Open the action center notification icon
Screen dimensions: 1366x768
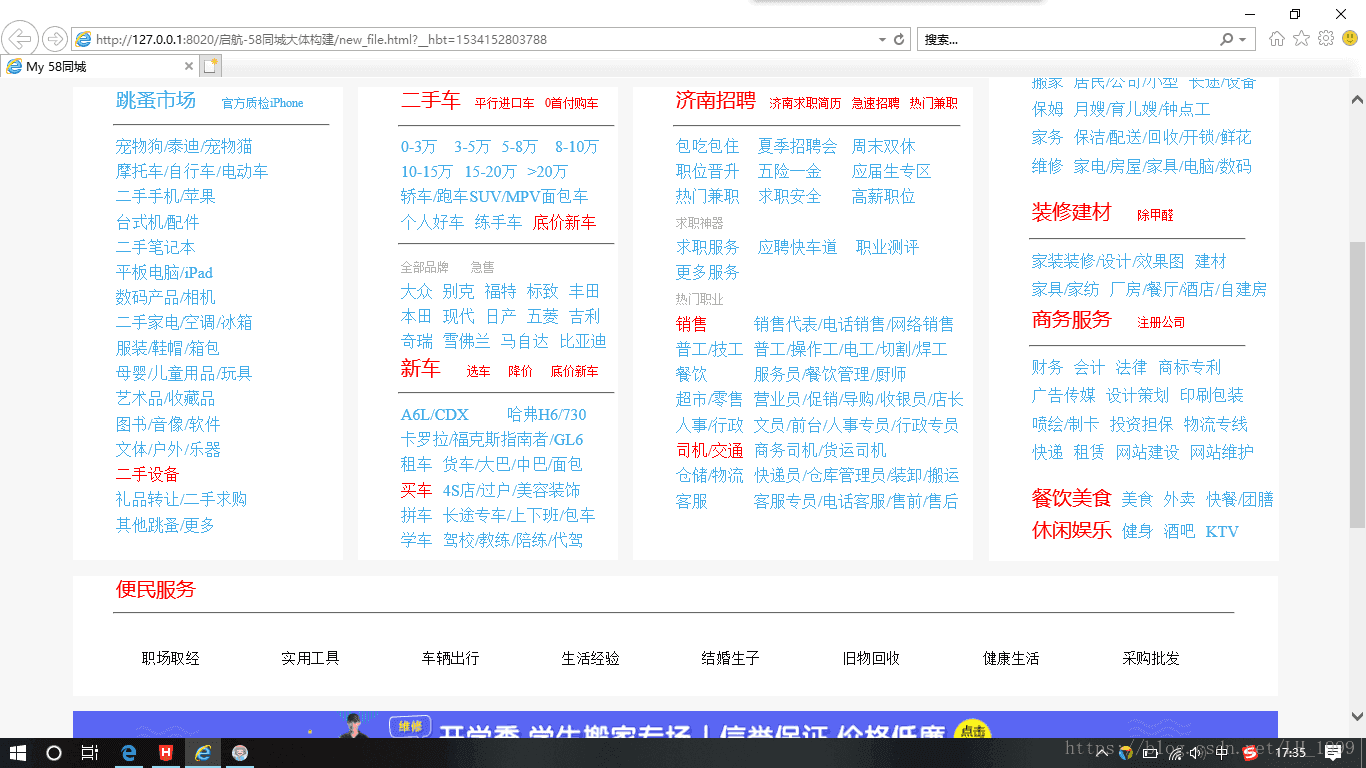coord(1333,753)
